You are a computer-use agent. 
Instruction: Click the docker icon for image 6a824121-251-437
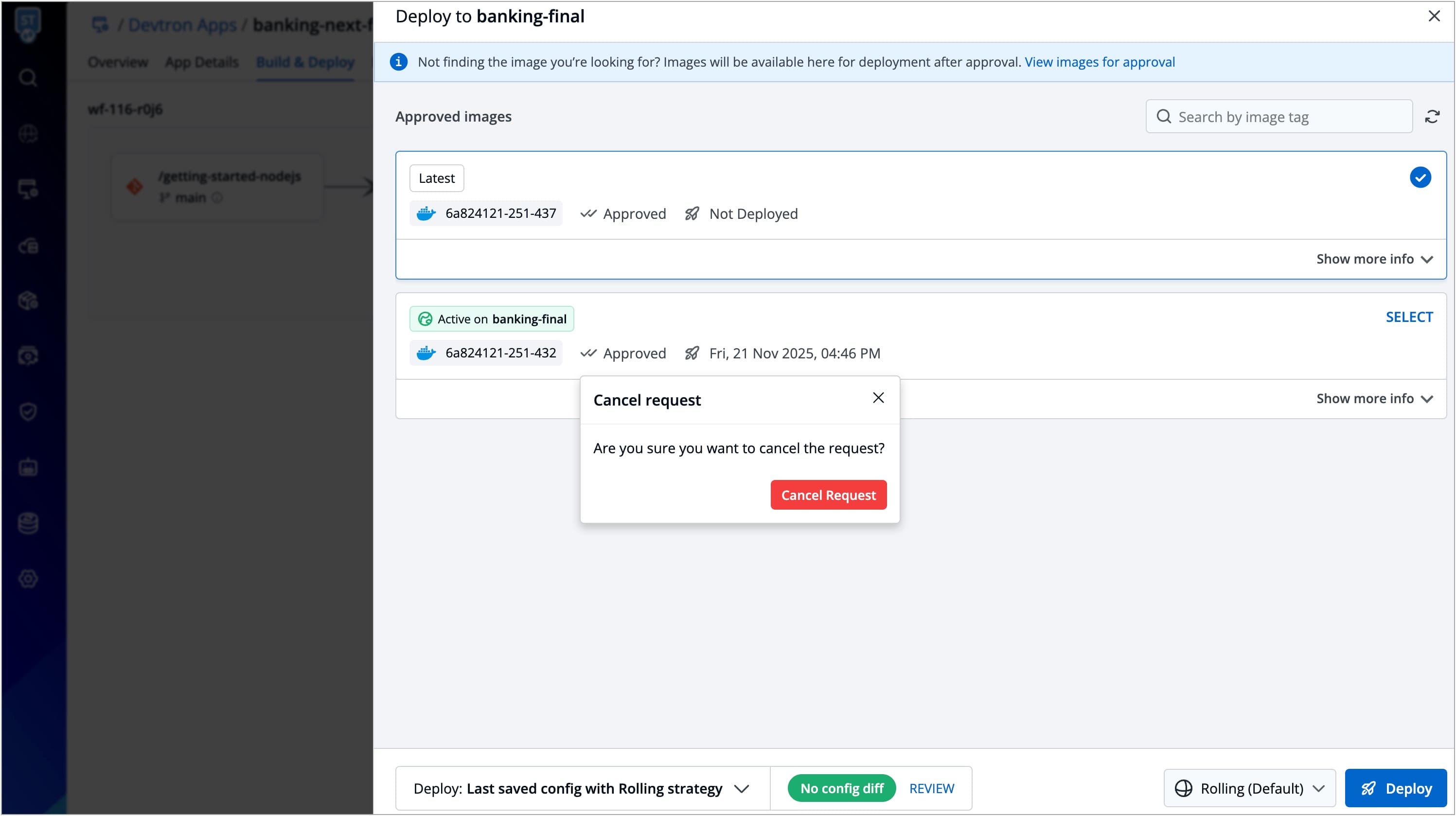click(426, 213)
